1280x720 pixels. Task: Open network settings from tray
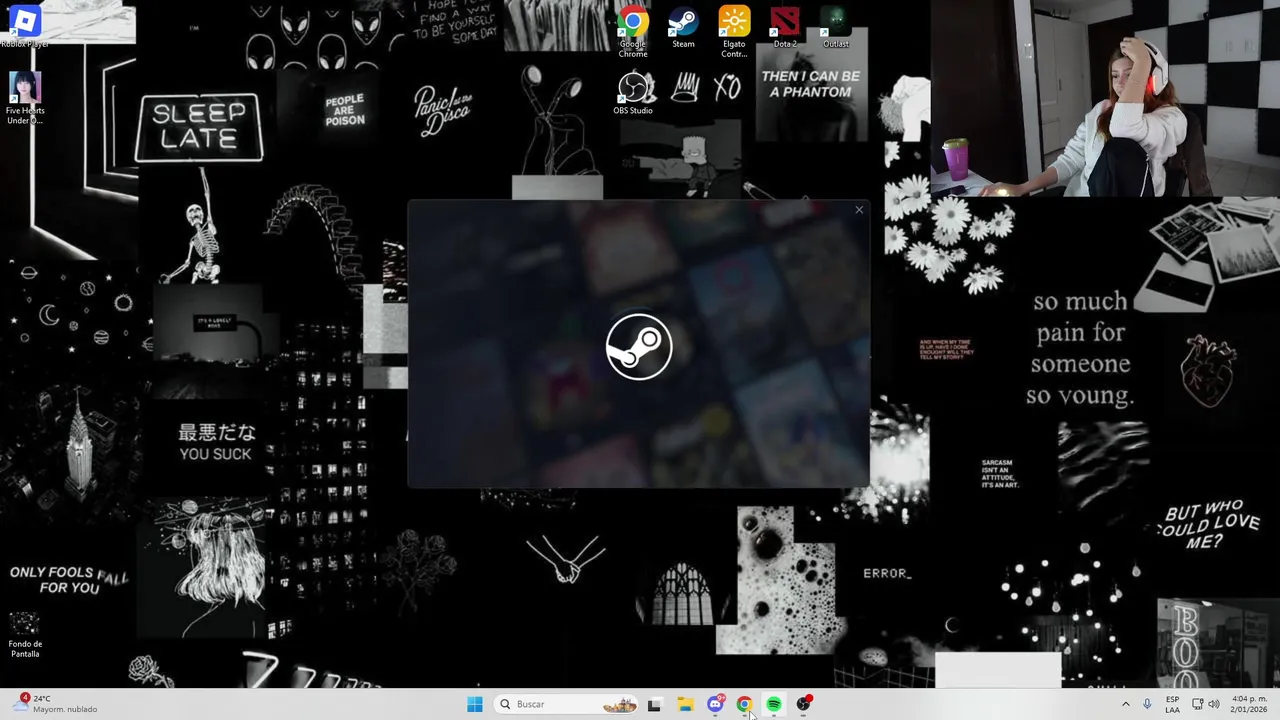tap(1197, 704)
